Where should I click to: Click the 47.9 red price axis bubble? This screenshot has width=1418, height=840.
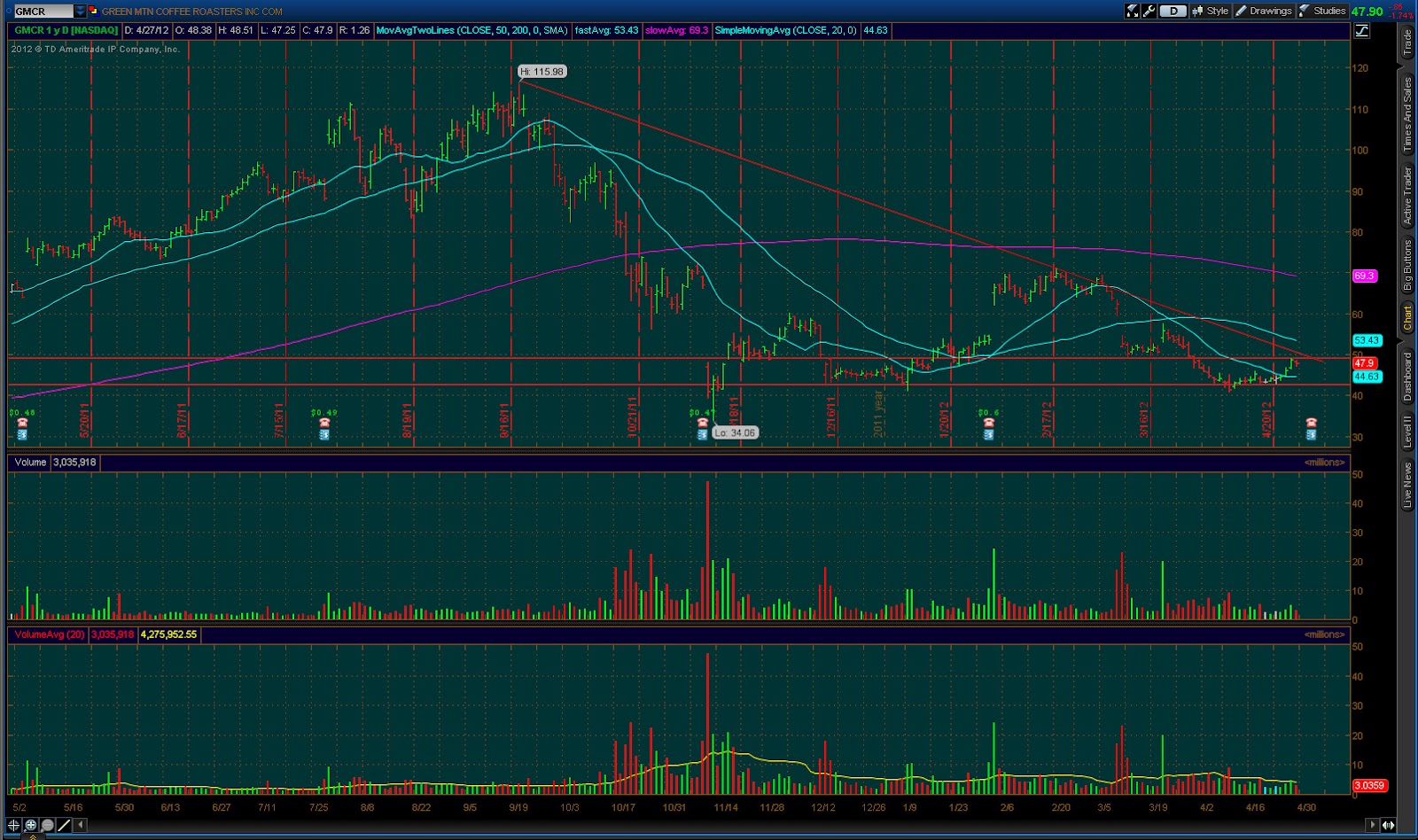click(x=1364, y=363)
